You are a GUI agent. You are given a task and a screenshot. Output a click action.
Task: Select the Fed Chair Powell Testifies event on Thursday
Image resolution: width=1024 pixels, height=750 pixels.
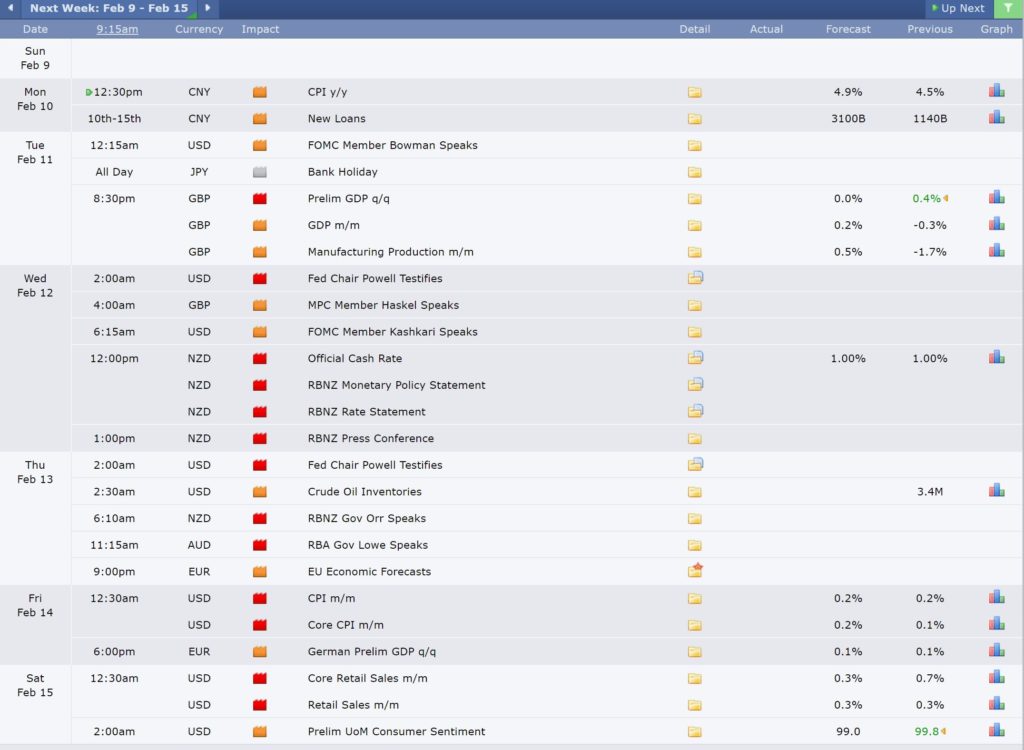375,465
